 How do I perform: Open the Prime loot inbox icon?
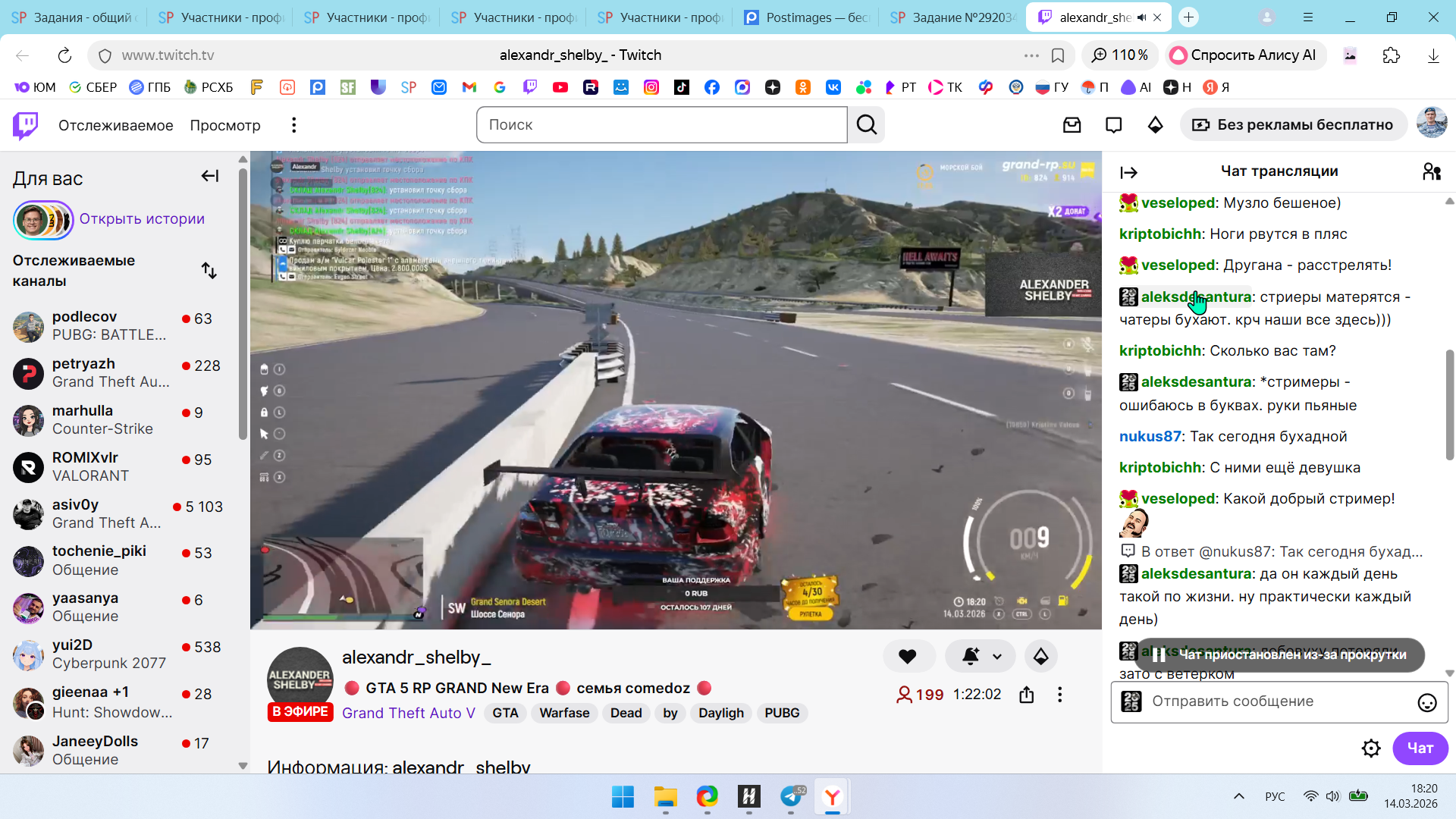tap(1072, 125)
